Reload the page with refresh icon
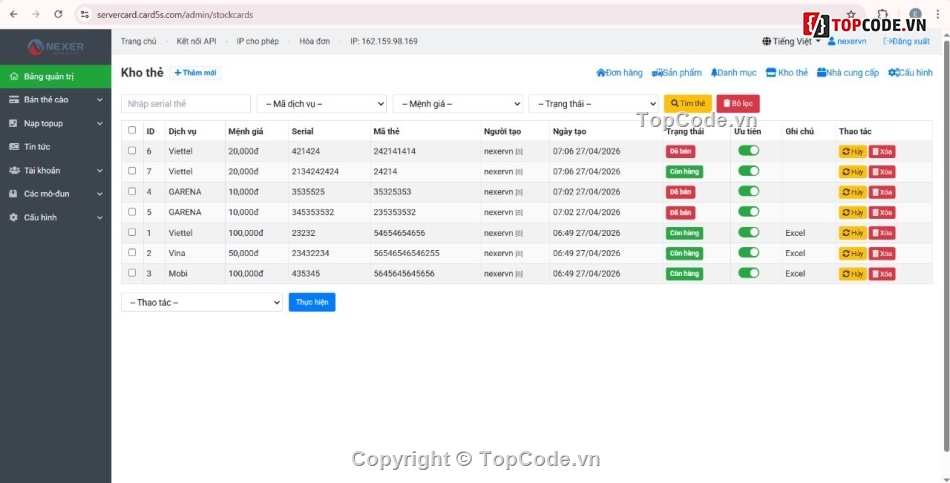Image resolution: width=950 pixels, height=483 pixels. [x=58, y=14]
